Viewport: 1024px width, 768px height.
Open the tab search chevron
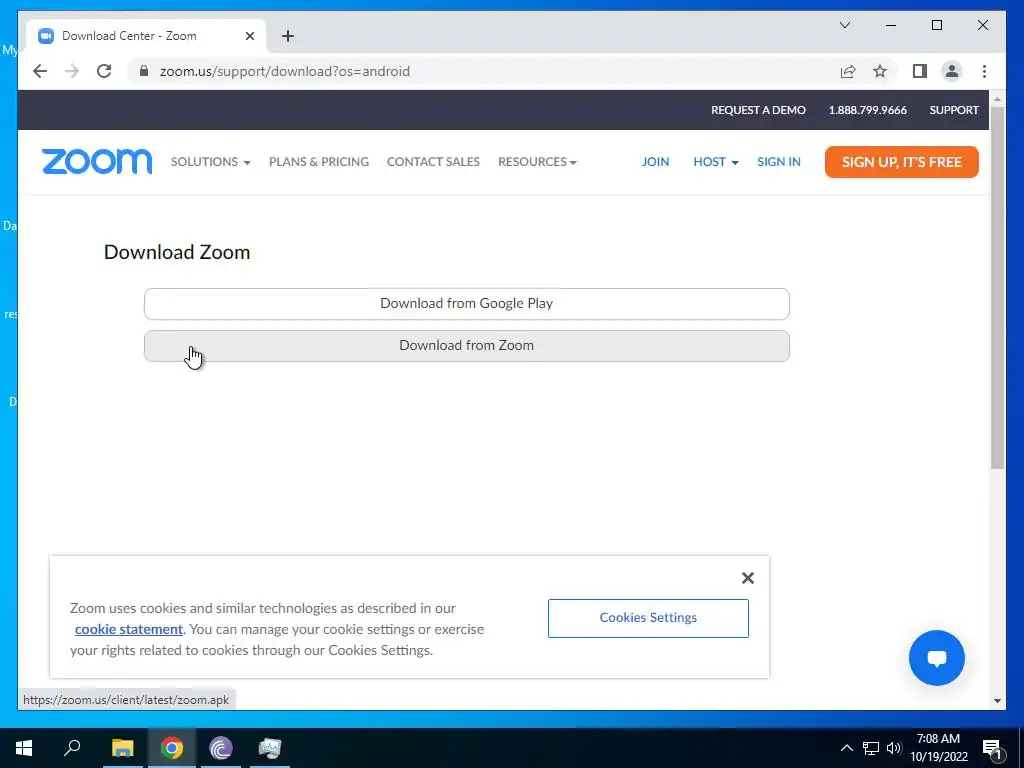point(844,25)
